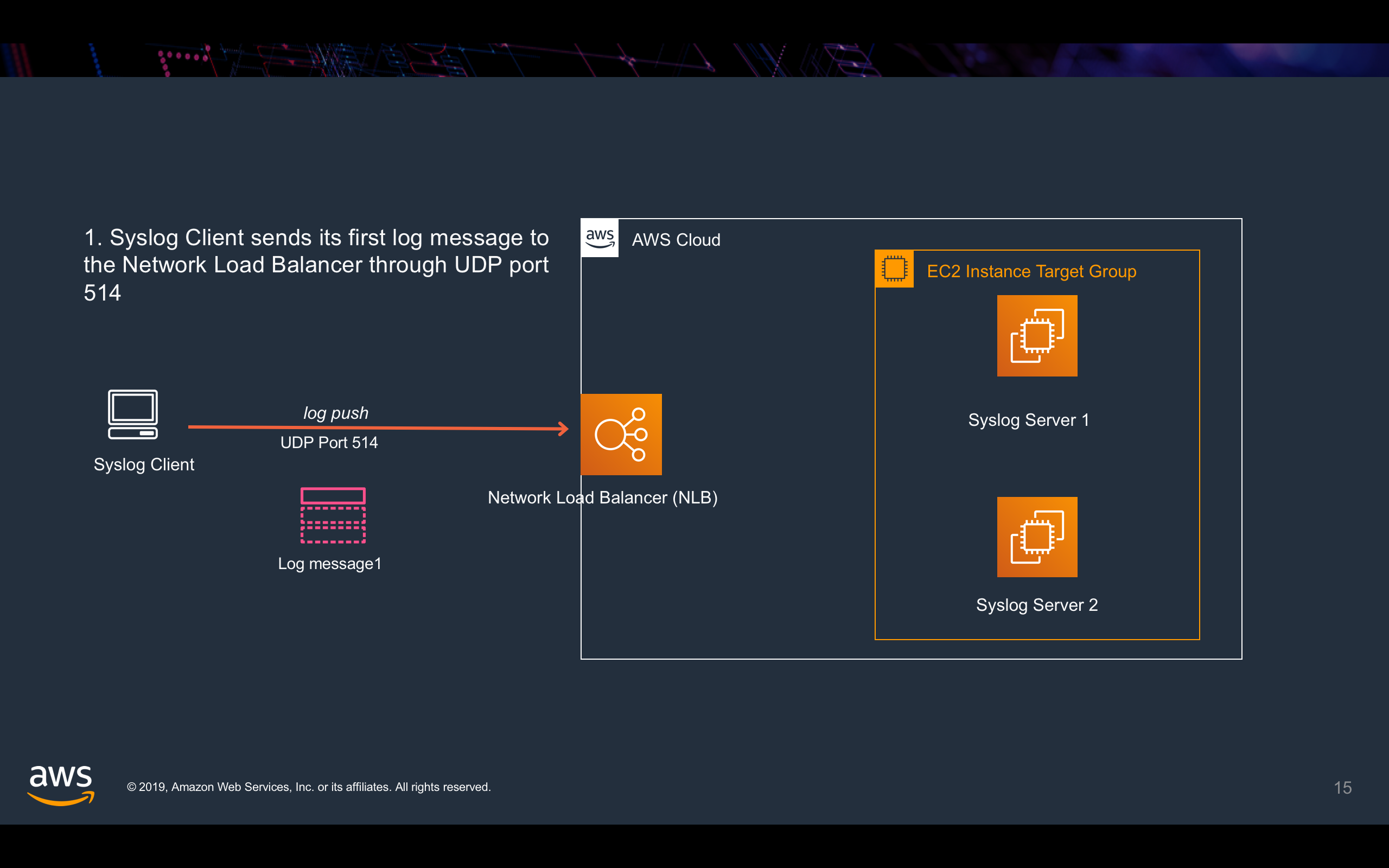1389x868 pixels.
Task: Click the red arrowhead pointing at NLB
Action: pos(564,428)
